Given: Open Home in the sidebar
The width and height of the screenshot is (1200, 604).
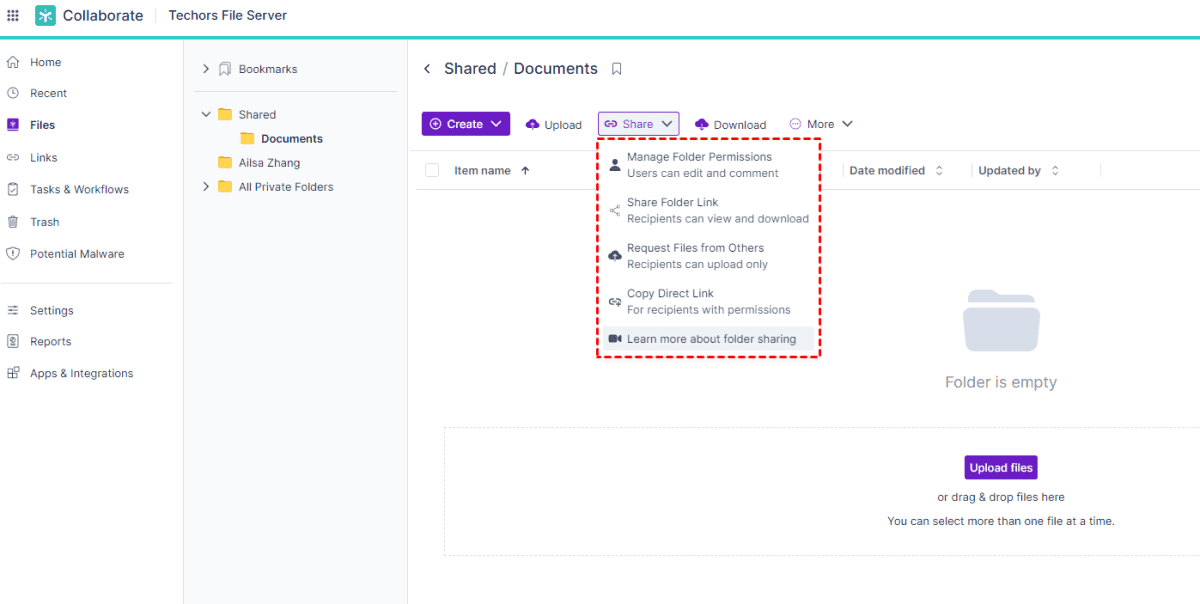Looking at the screenshot, I should pos(45,62).
